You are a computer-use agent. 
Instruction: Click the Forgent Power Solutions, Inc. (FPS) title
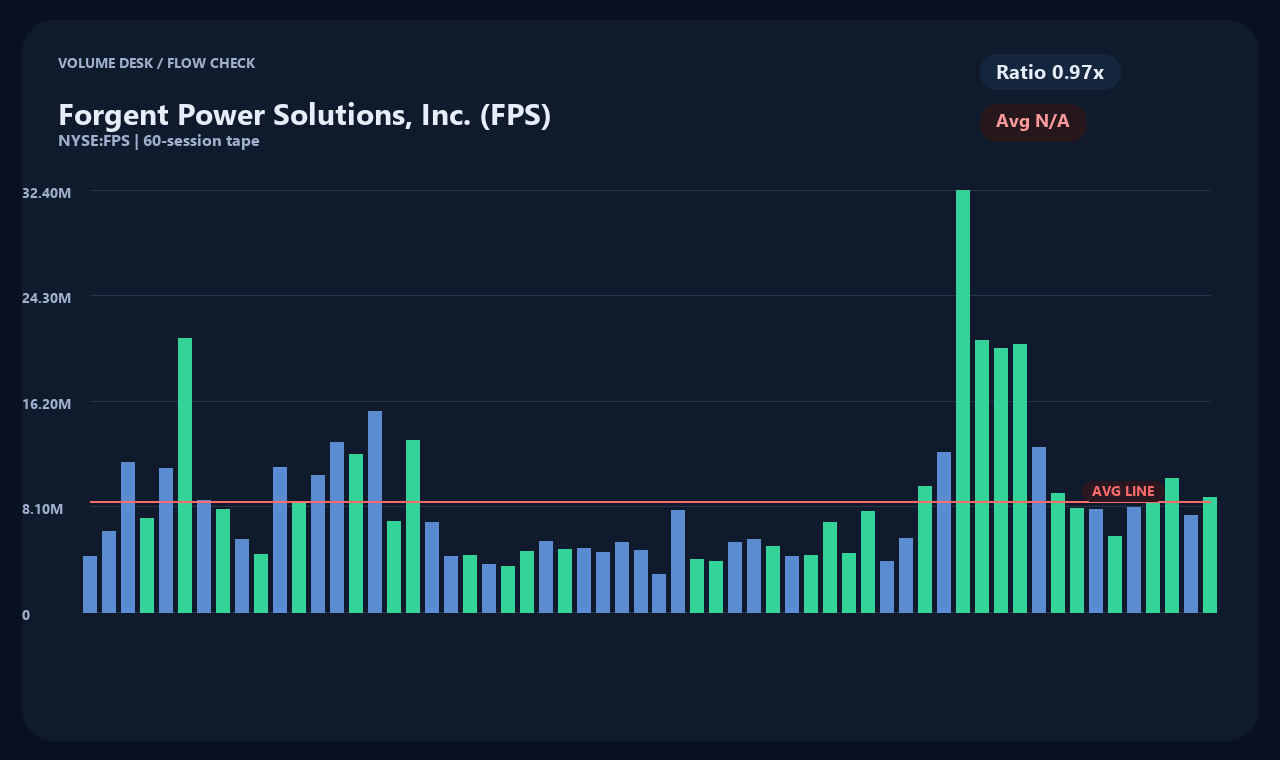(x=304, y=115)
